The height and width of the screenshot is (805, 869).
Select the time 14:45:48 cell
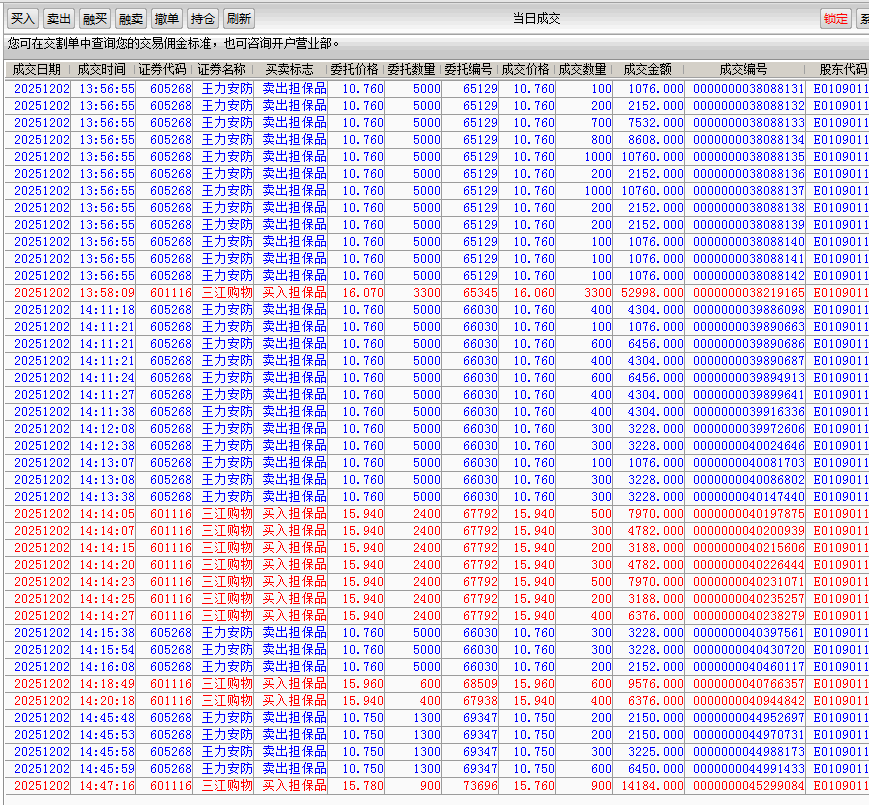[x=106, y=717]
